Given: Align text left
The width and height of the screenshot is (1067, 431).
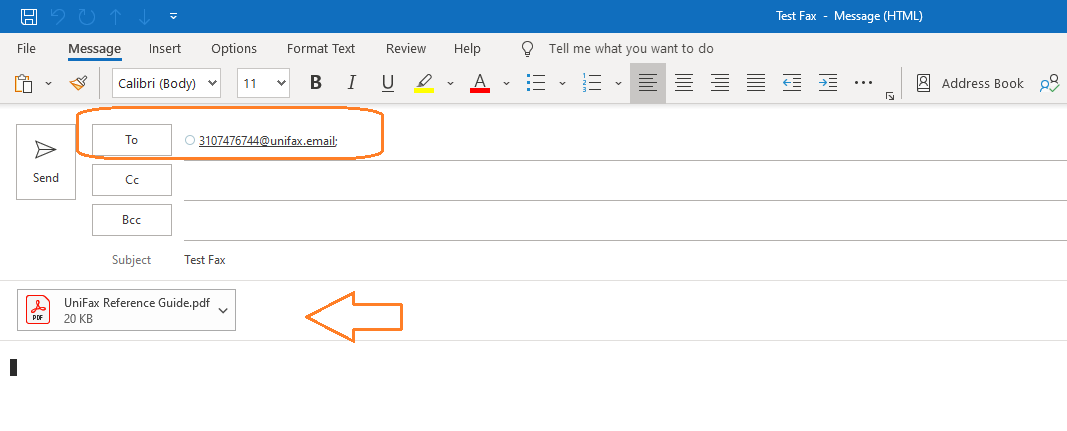Looking at the screenshot, I should click(648, 83).
